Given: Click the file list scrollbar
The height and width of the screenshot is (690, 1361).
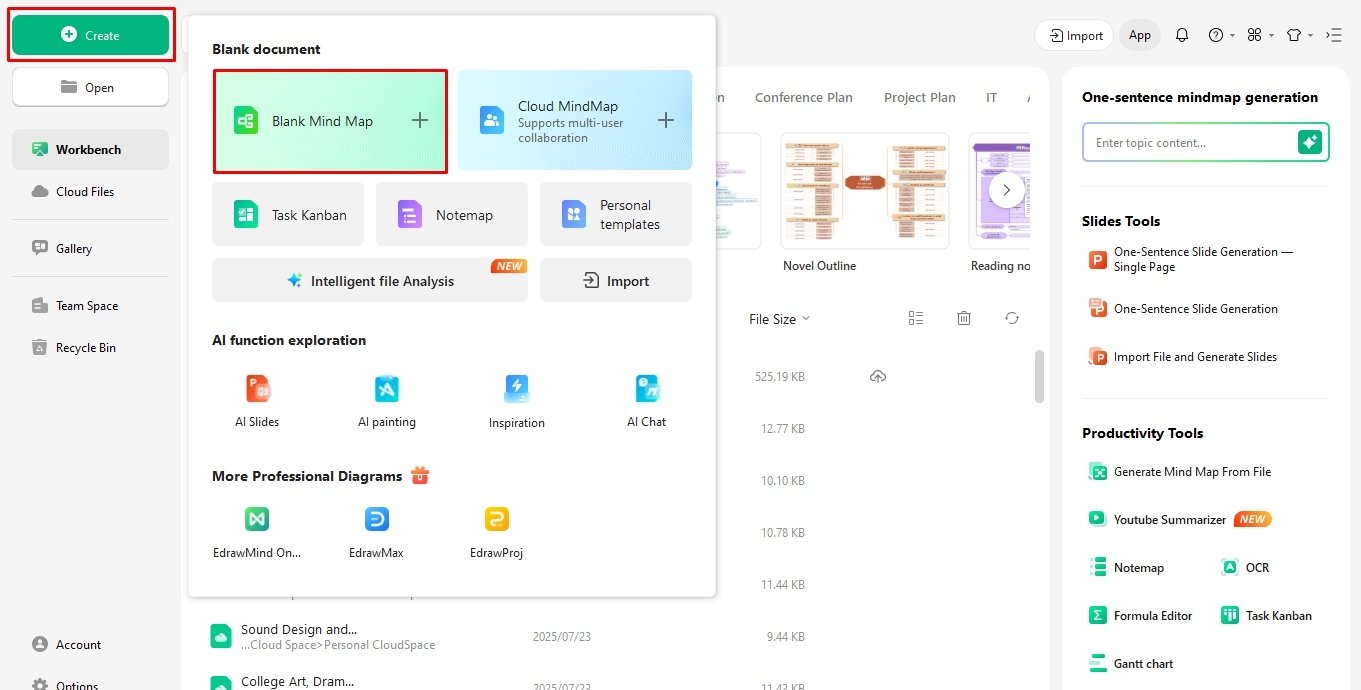Looking at the screenshot, I should pyautogui.click(x=1039, y=376).
